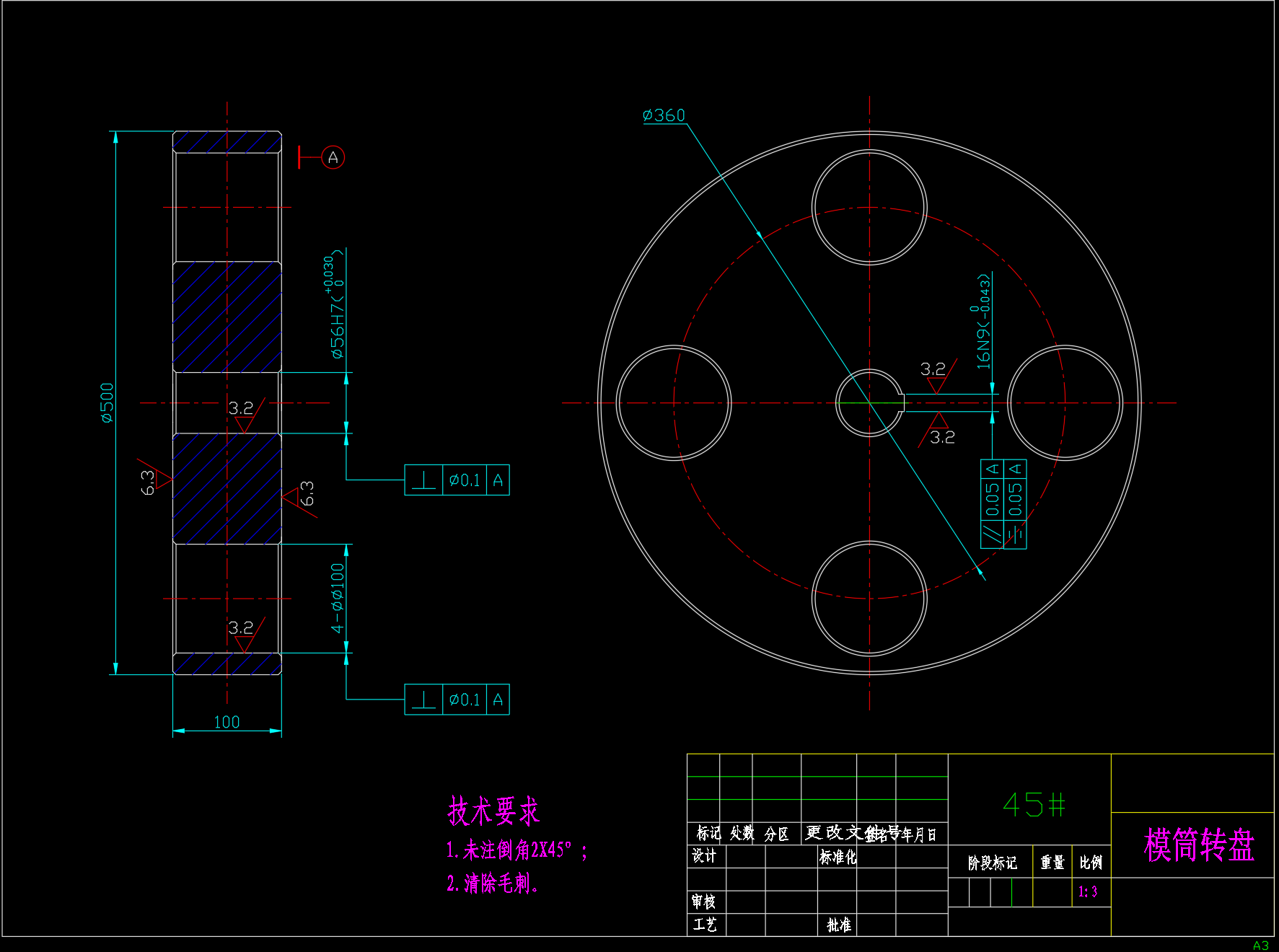Click the upper perpendicularity tolerance frame ø0.1 A
Image resolution: width=1279 pixels, height=952 pixels.
(457, 480)
